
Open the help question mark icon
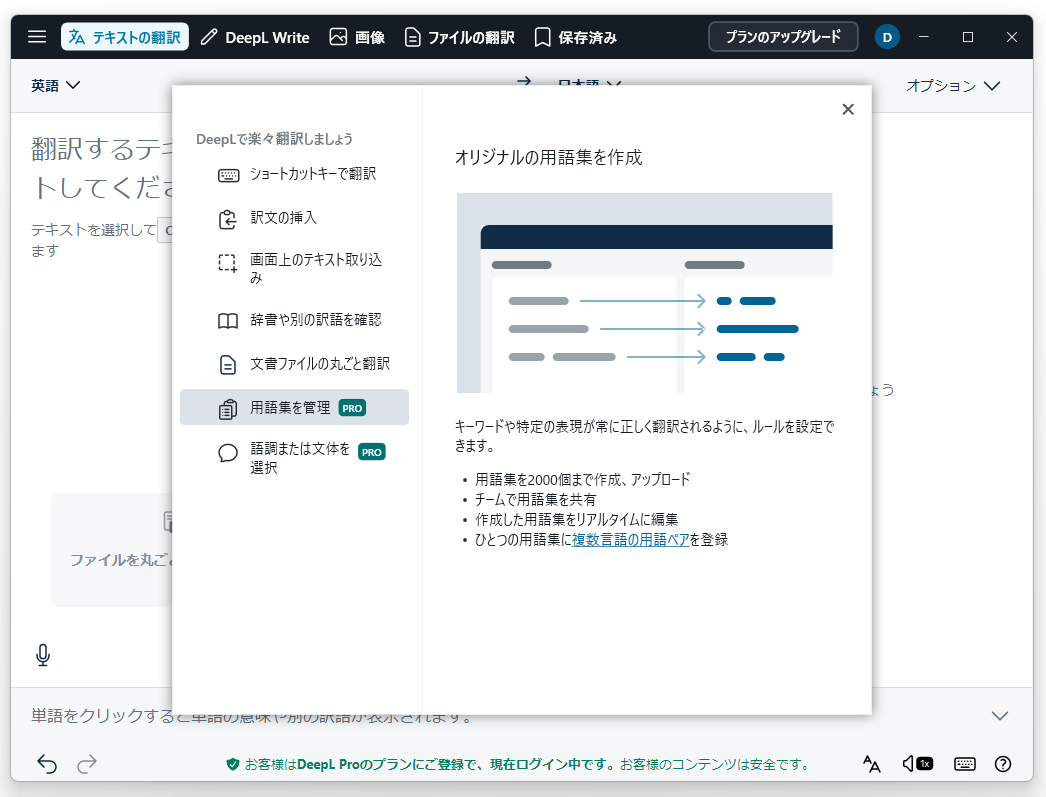click(x=1003, y=763)
